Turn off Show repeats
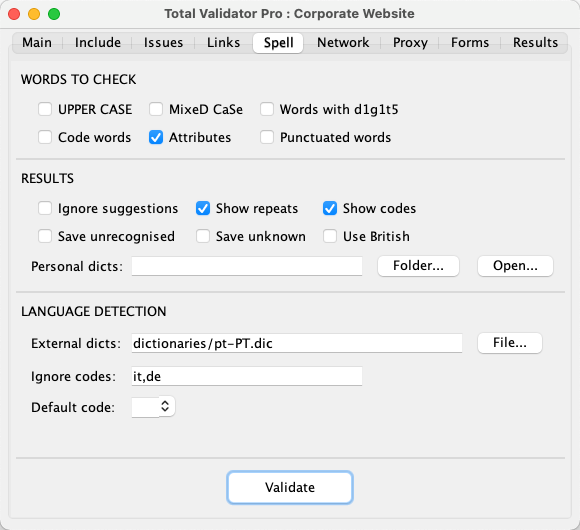 coord(203,208)
